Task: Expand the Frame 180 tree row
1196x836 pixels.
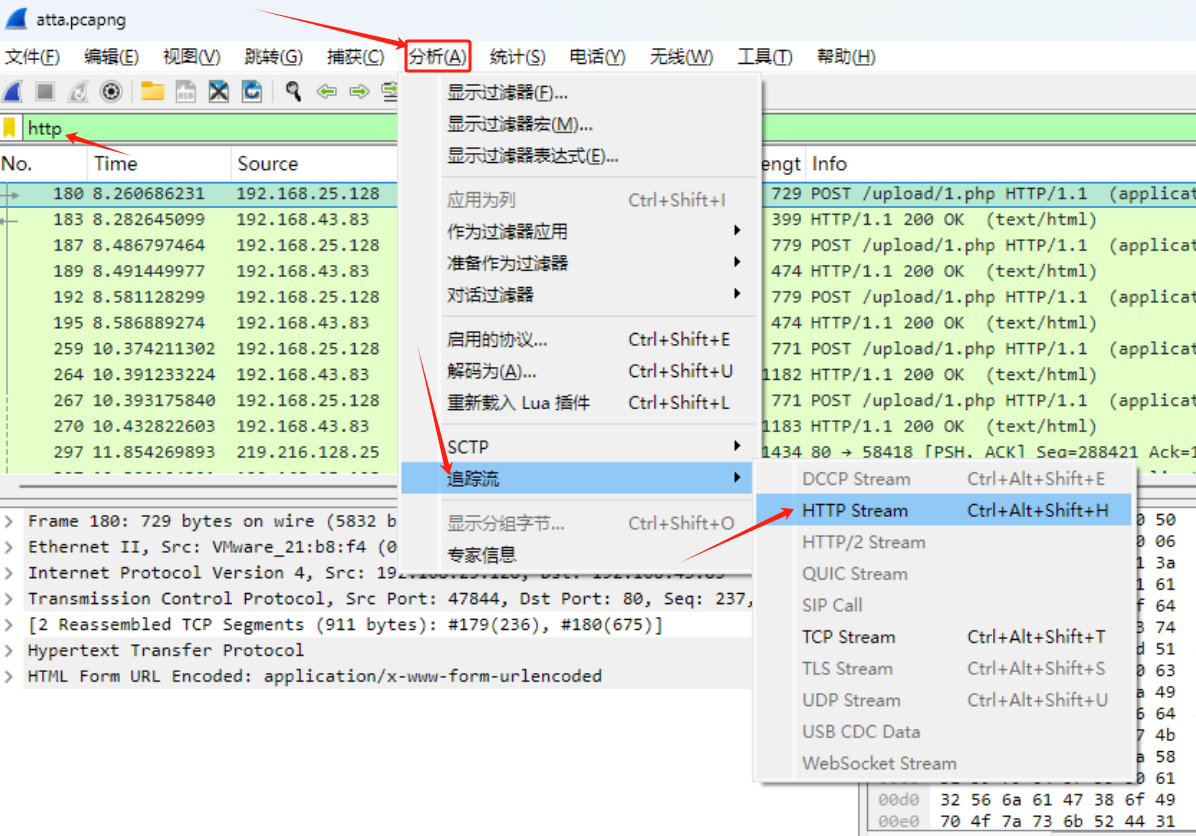Action: tap(9, 521)
